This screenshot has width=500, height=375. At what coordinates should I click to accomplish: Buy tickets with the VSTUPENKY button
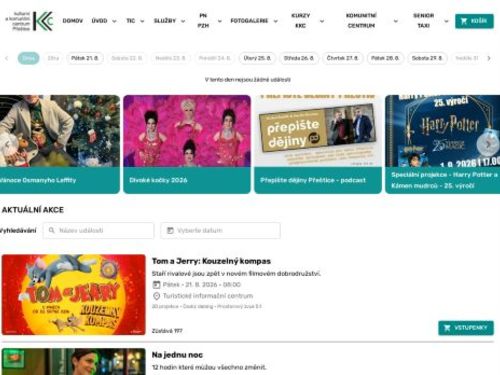(x=466, y=328)
